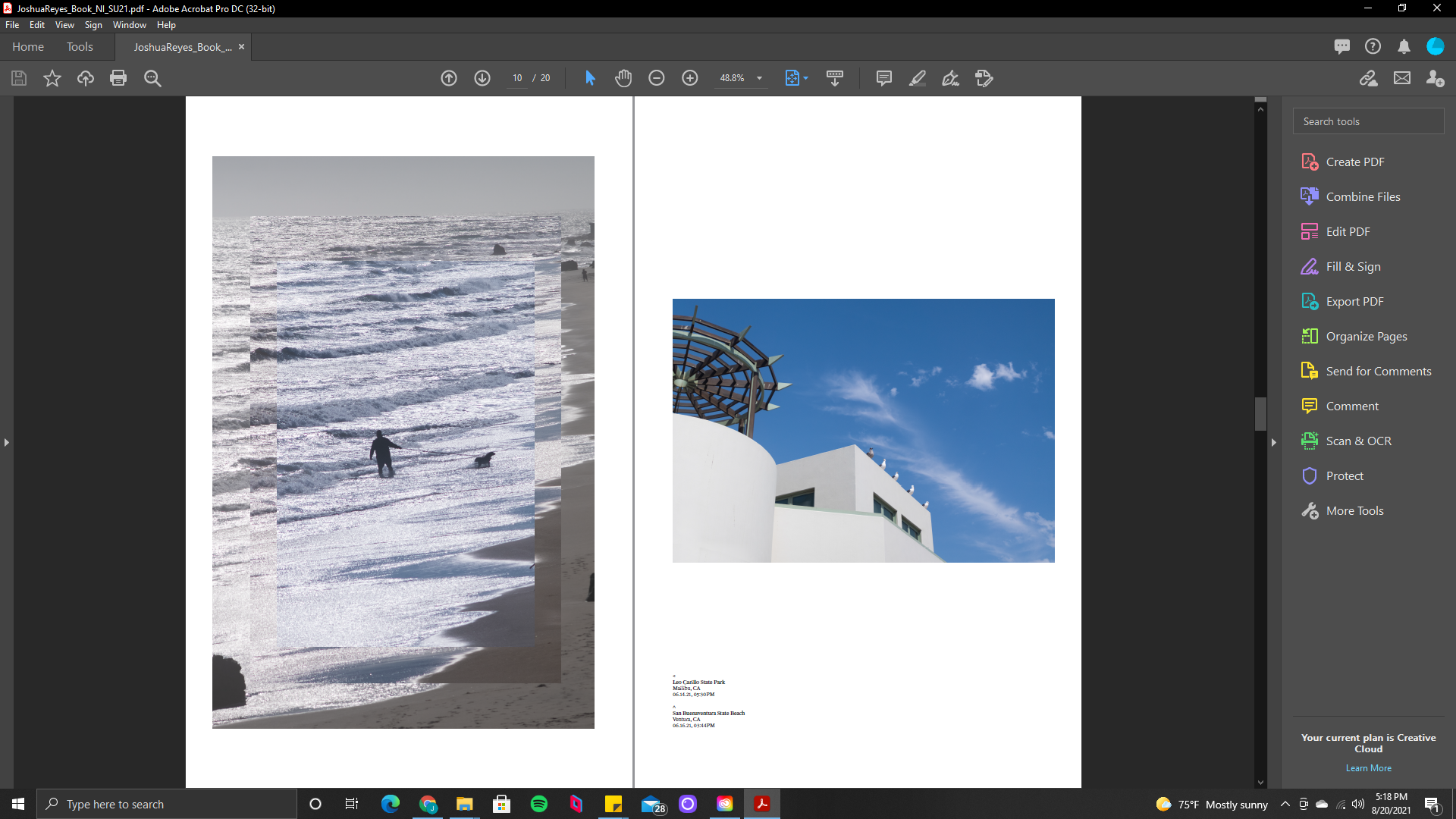Expand the Fit page options dropdown
The height and width of the screenshot is (819, 1456).
coord(805,78)
